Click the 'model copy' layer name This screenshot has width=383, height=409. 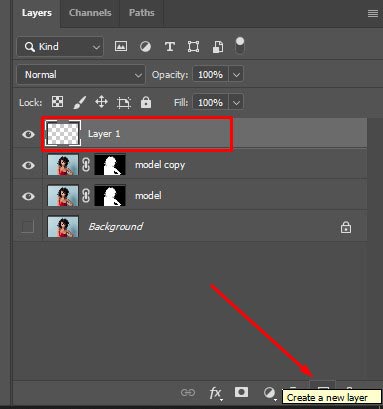(x=160, y=165)
